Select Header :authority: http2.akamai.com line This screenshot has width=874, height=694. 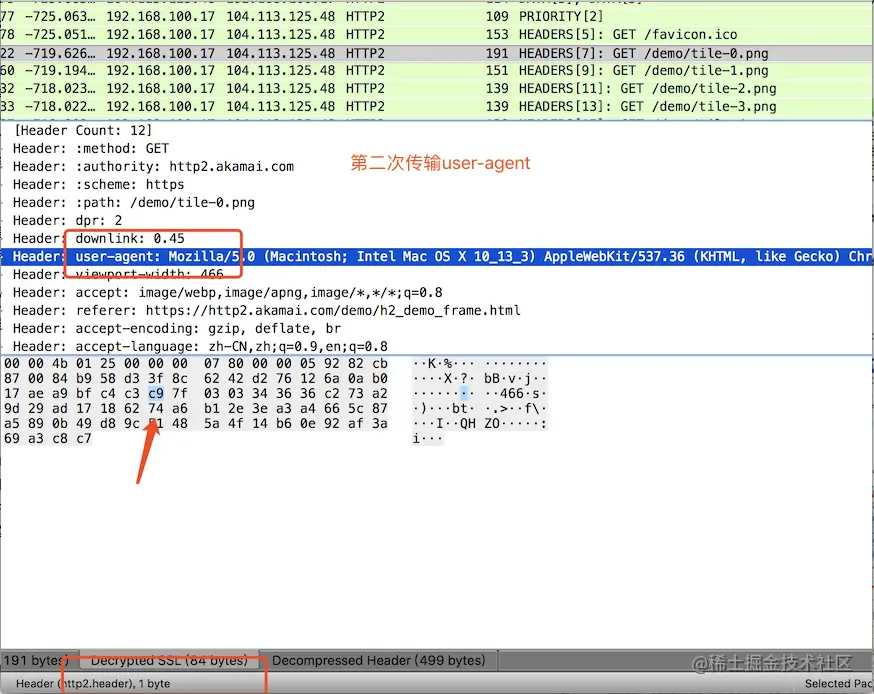click(153, 167)
